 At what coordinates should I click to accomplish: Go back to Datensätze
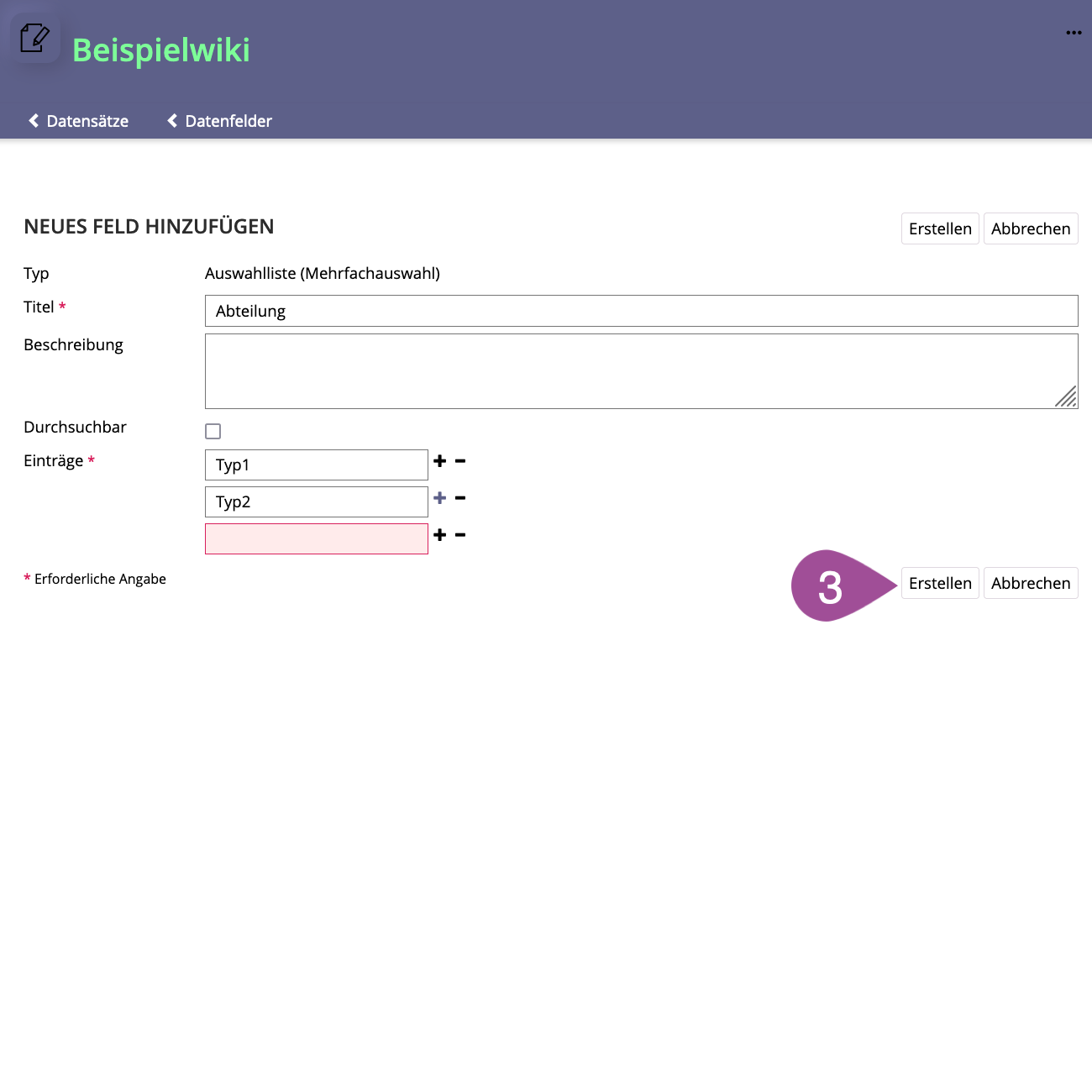click(x=79, y=121)
